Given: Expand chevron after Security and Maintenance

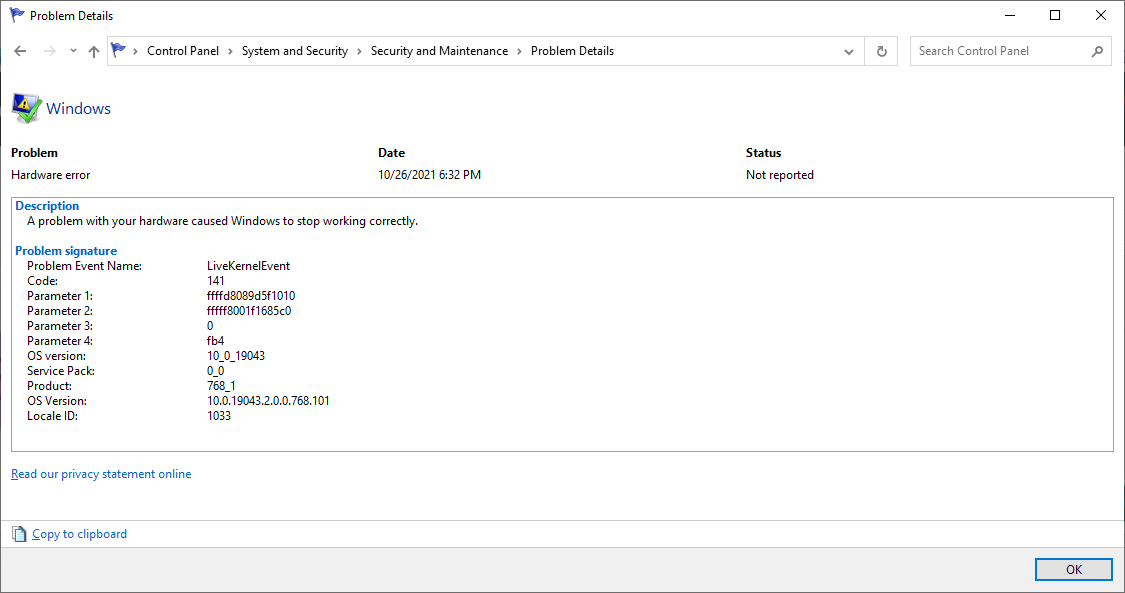Looking at the screenshot, I should pyautogui.click(x=519, y=51).
